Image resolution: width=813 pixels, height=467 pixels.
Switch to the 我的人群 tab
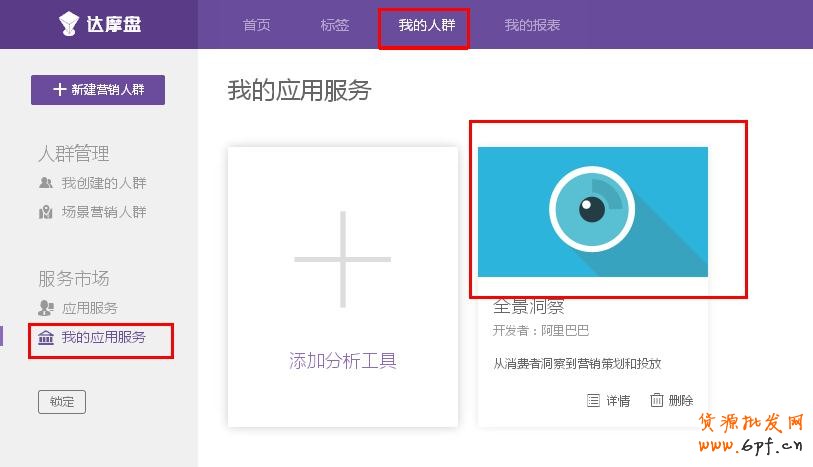click(426, 25)
